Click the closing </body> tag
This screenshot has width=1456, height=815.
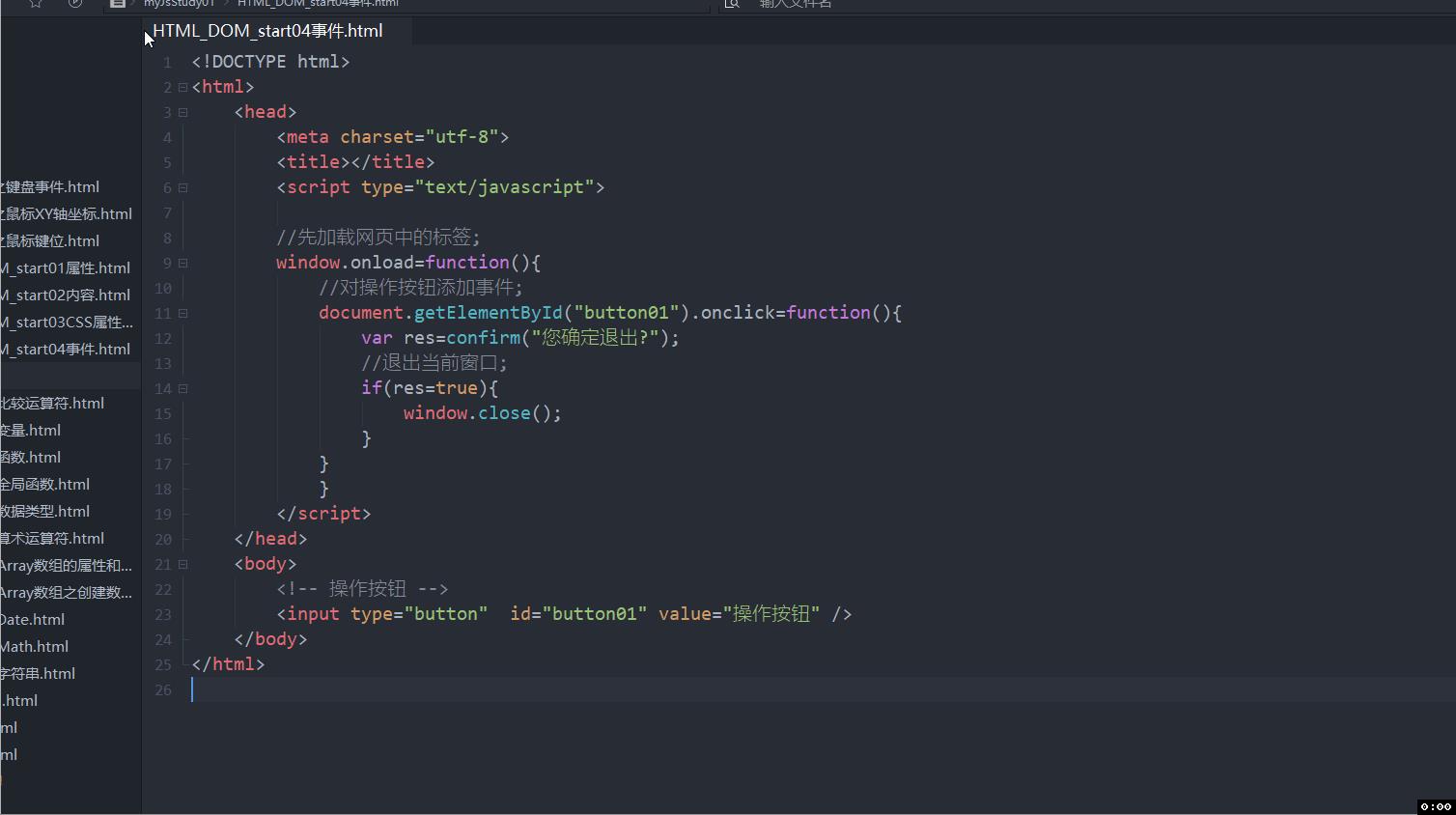[x=270, y=639]
